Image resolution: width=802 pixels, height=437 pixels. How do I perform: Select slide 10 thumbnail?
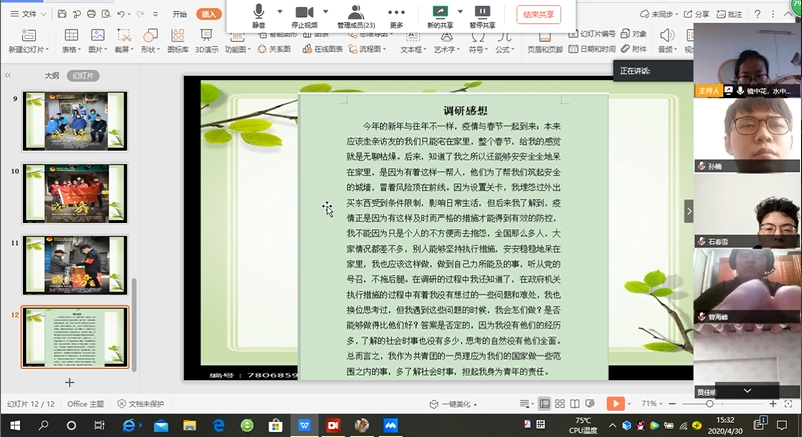[74, 186]
